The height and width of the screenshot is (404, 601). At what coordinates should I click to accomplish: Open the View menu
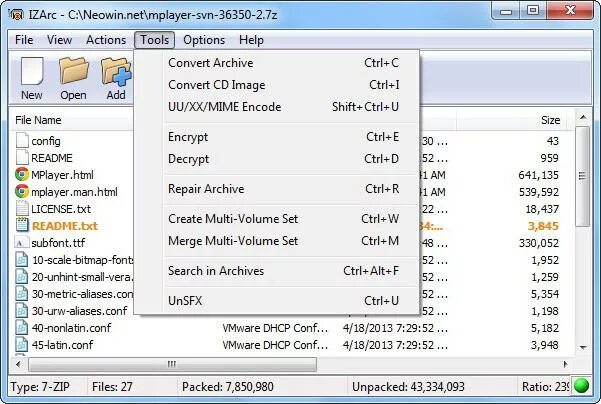coord(59,40)
